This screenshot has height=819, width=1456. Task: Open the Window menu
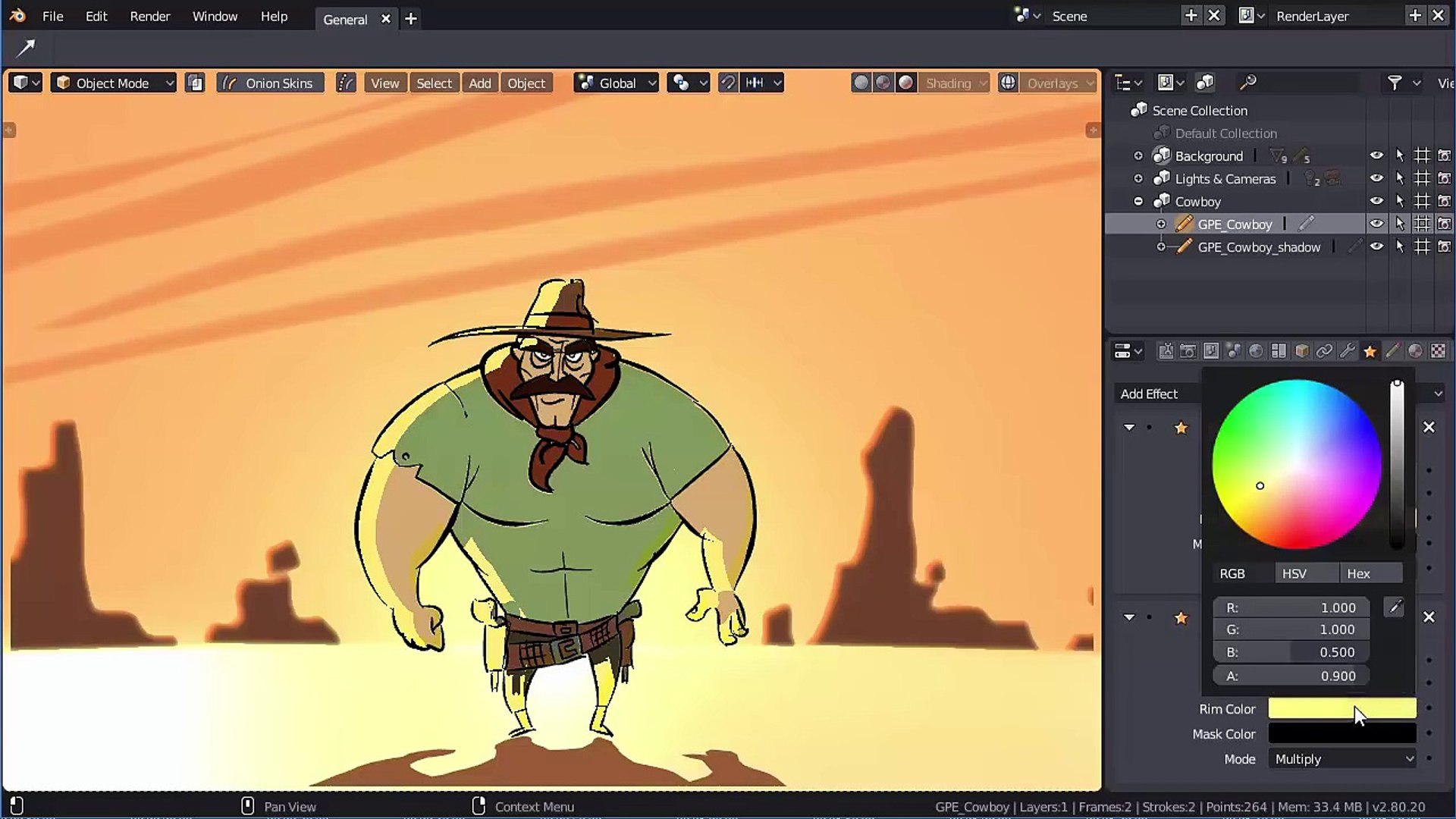click(x=215, y=16)
